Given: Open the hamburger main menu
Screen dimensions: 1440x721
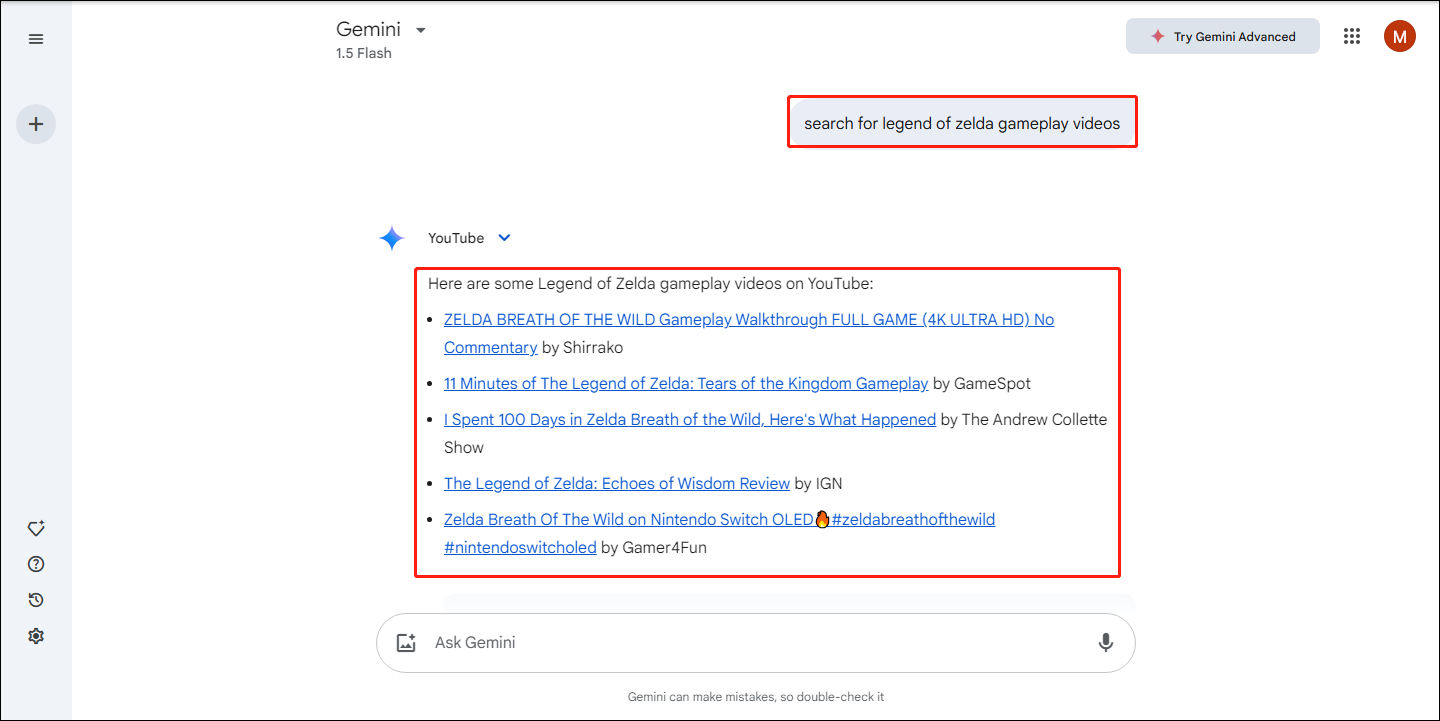Looking at the screenshot, I should point(36,39).
